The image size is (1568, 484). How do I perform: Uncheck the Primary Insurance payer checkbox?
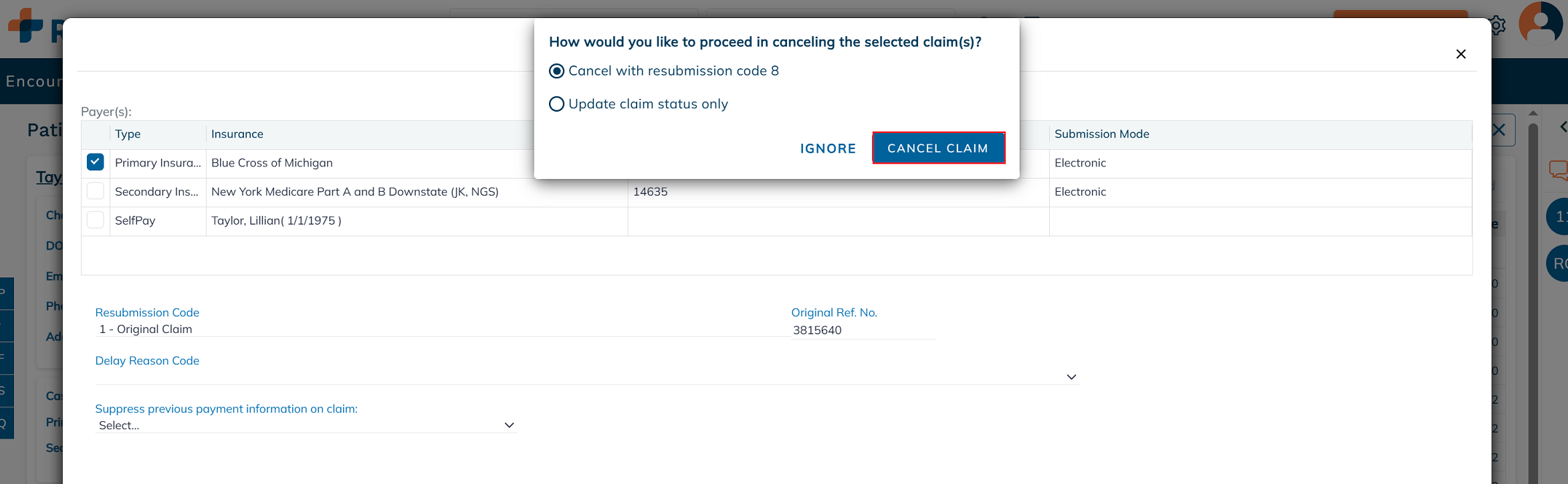(x=96, y=162)
